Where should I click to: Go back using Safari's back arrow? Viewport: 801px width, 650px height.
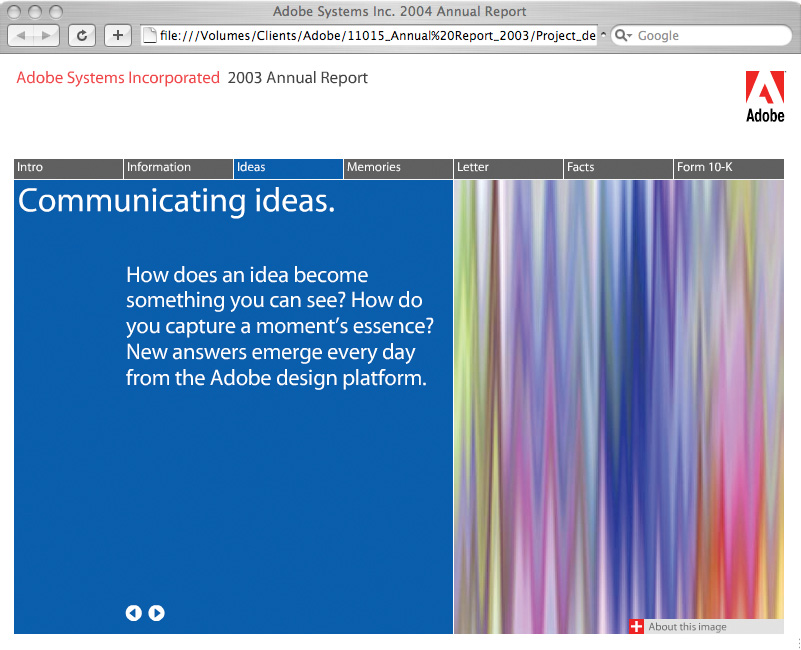[x=22, y=35]
